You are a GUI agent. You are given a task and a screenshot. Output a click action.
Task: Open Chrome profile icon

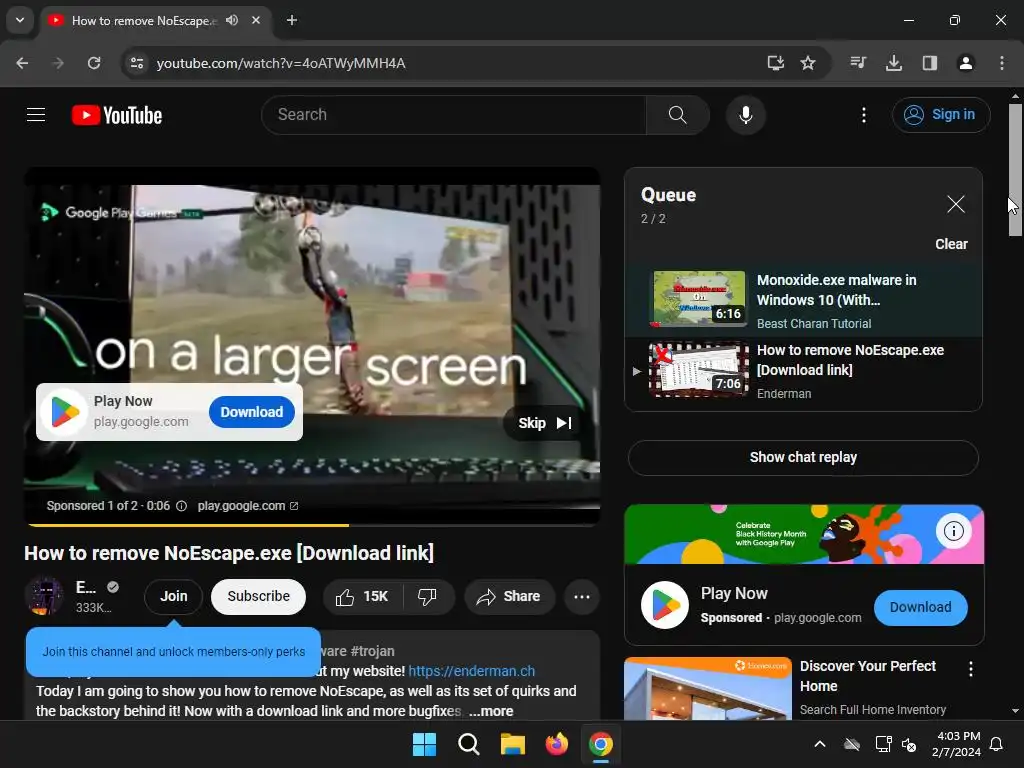tap(966, 63)
